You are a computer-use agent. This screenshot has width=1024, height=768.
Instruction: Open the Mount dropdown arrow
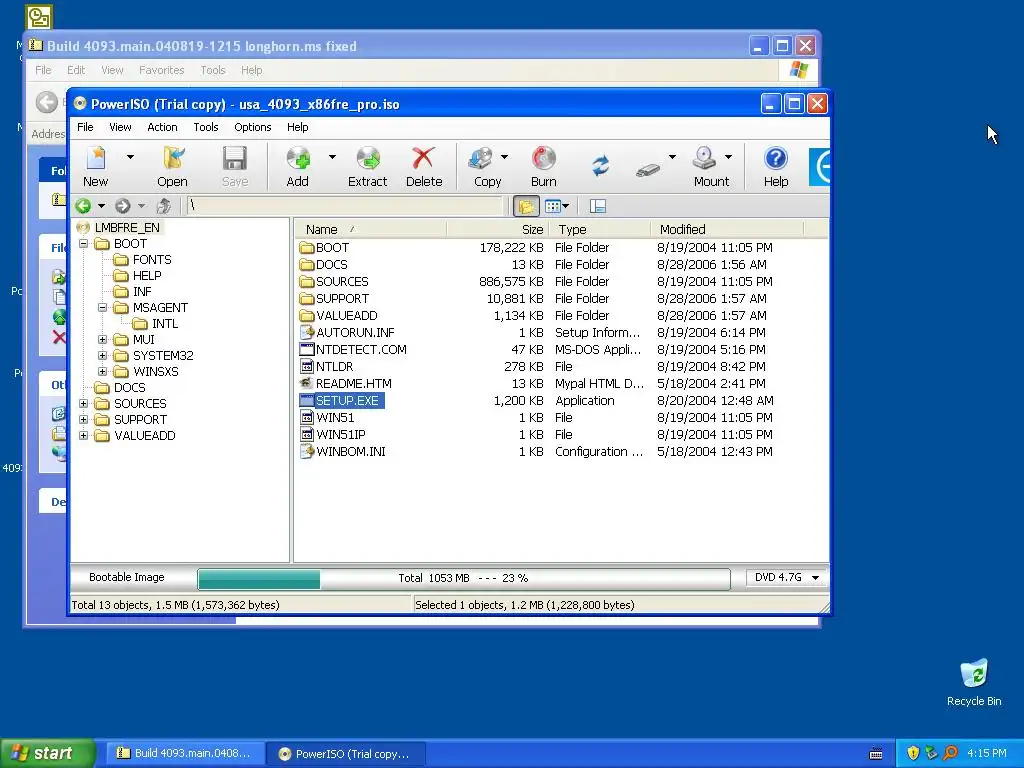[x=728, y=157]
